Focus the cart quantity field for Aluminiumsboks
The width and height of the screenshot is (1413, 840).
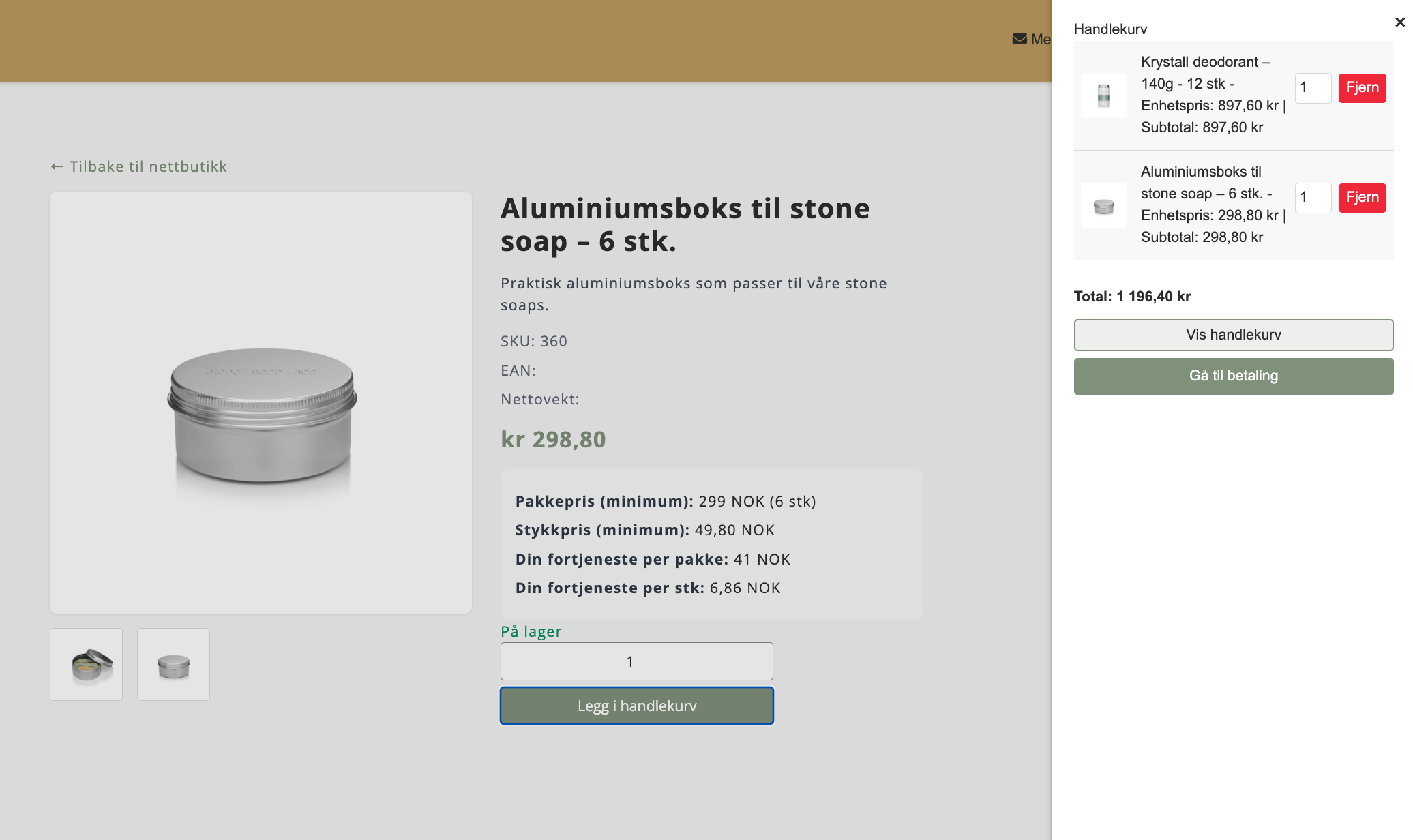tap(1312, 198)
